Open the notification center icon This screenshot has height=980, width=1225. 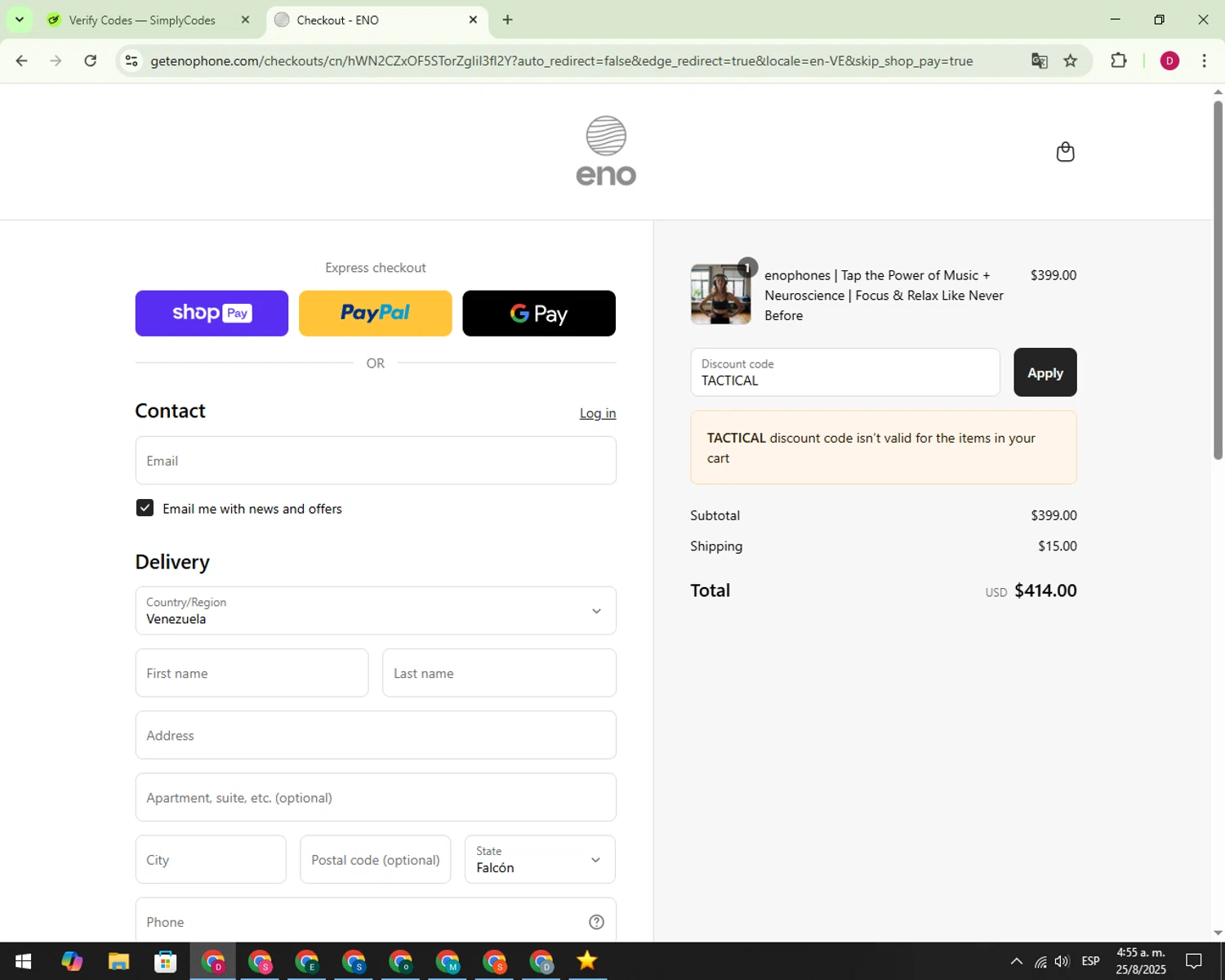[x=1194, y=961]
